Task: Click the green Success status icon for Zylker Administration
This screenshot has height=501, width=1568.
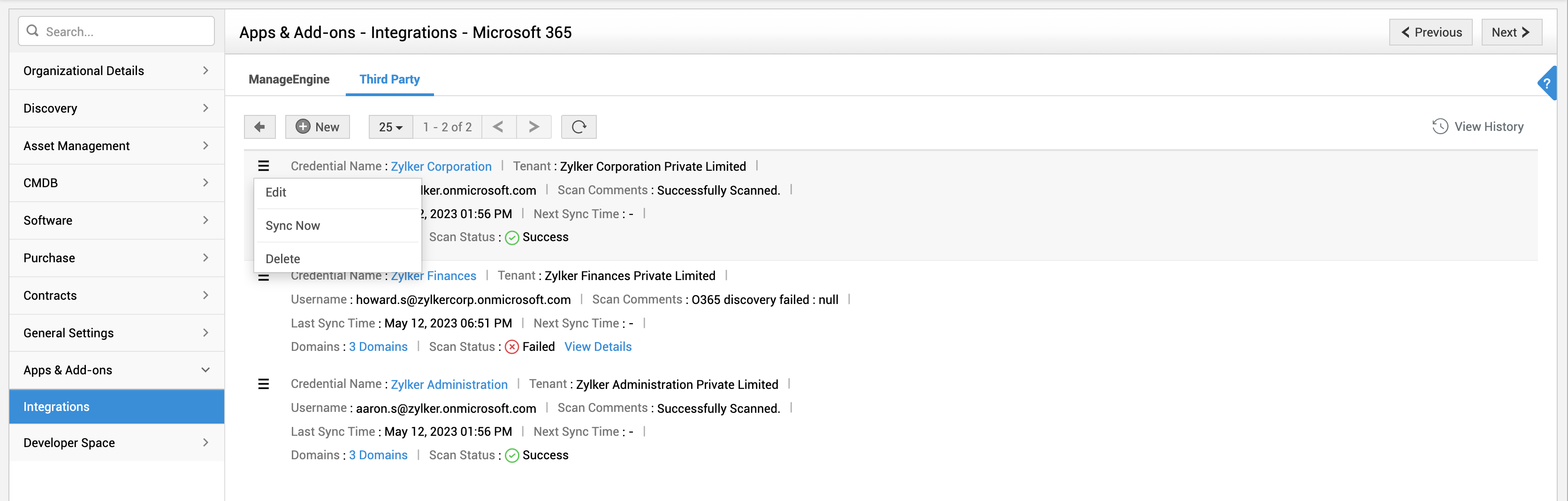Action: [x=512, y=455]
